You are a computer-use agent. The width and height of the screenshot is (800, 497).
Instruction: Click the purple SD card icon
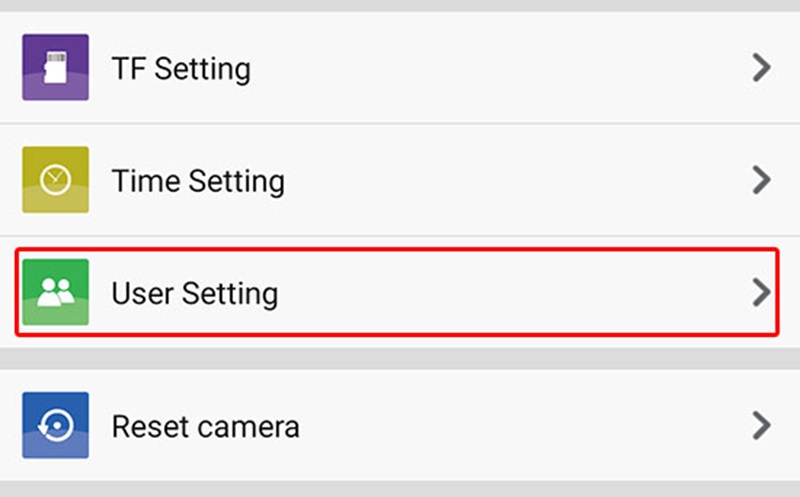55,68
